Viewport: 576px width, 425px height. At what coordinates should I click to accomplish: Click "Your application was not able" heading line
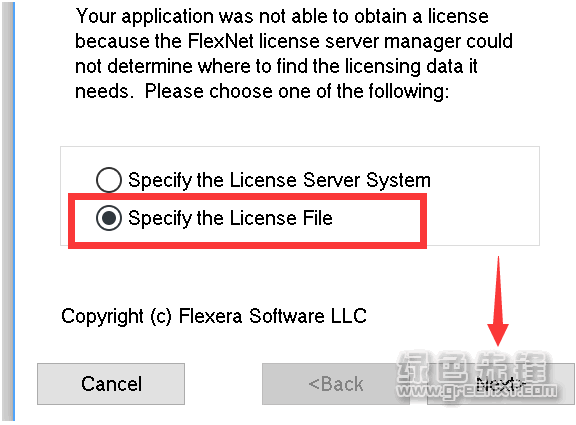pos(282,16)
